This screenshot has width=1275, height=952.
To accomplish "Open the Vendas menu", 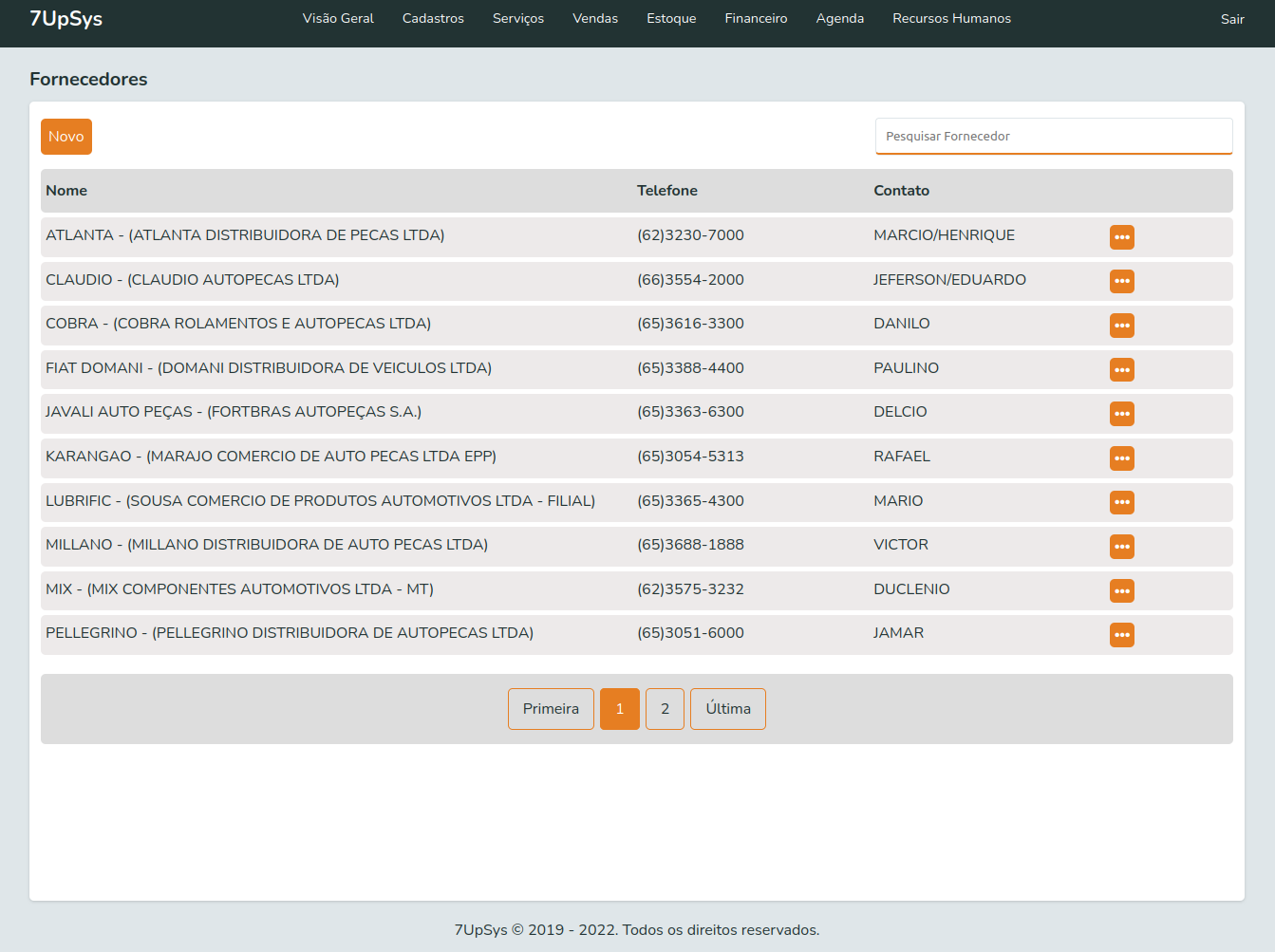I will [595, 18].
